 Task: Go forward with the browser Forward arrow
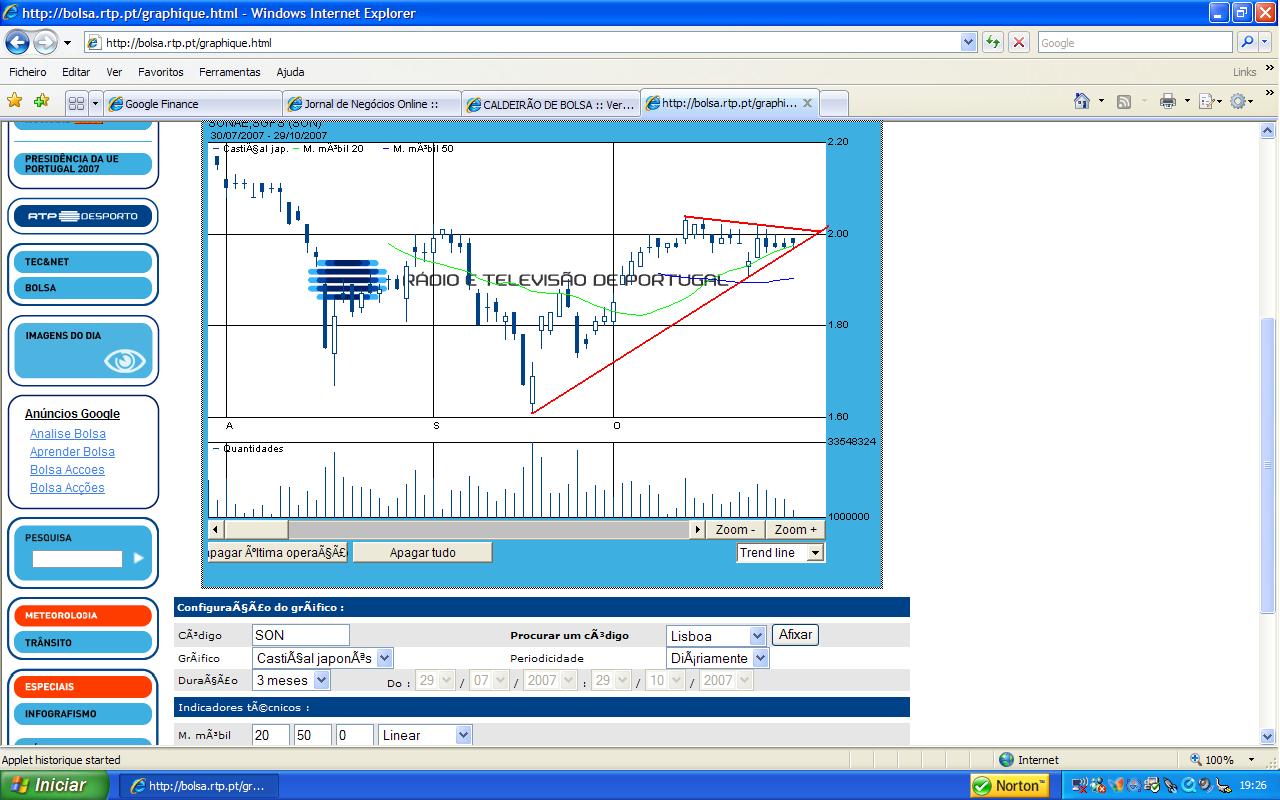click(x=46, y=43)
